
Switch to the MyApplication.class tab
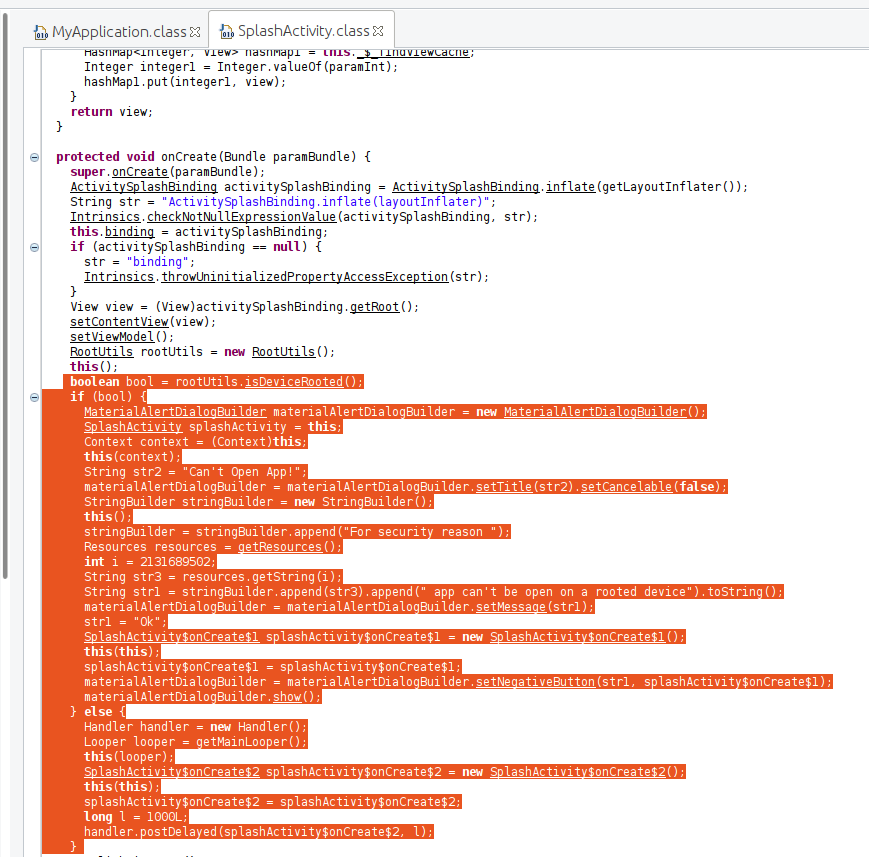118,31
